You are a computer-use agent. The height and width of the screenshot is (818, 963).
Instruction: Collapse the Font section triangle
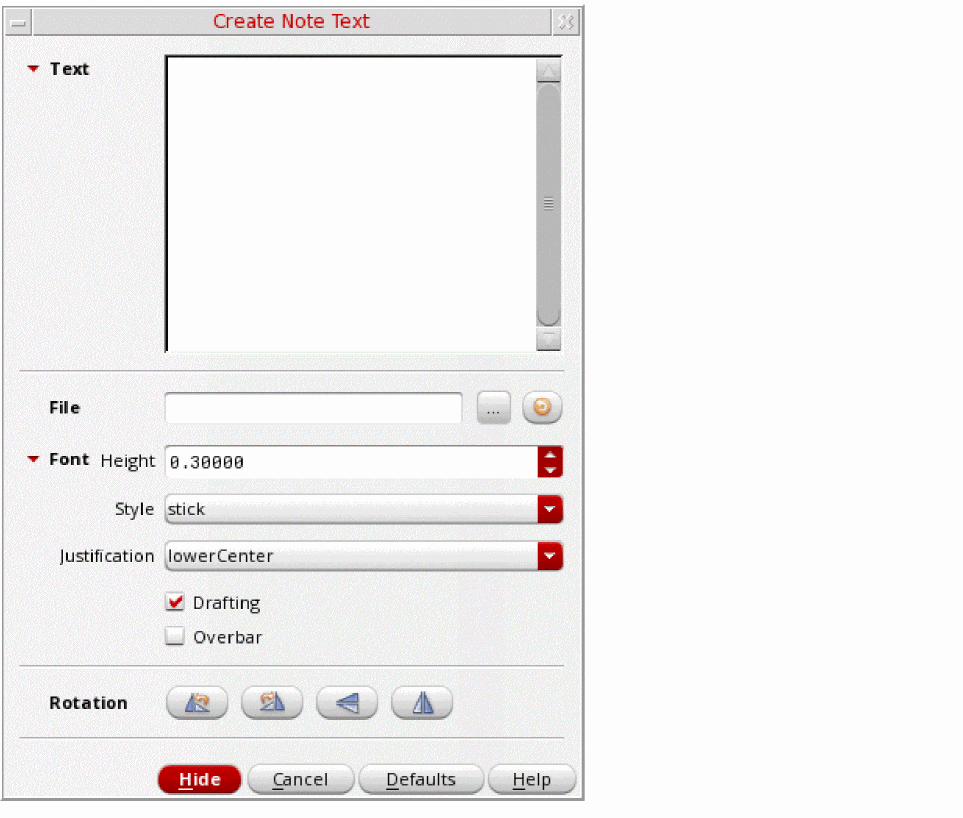tap(33, 459)
